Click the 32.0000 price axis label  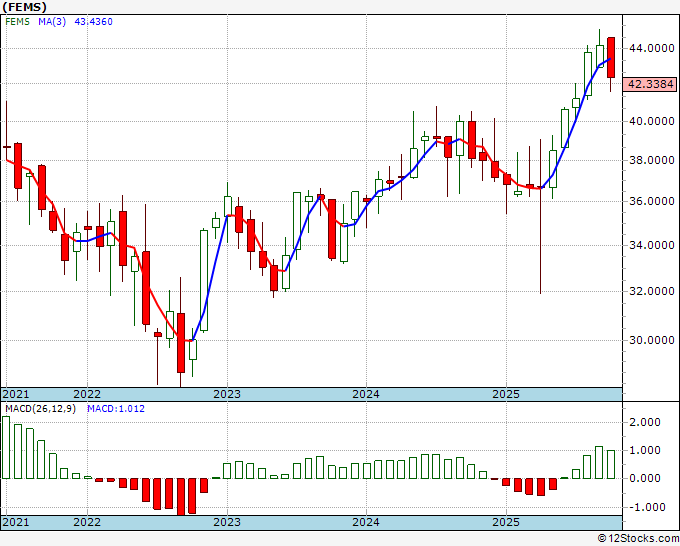pyautogui.click(x=651, y=291)
